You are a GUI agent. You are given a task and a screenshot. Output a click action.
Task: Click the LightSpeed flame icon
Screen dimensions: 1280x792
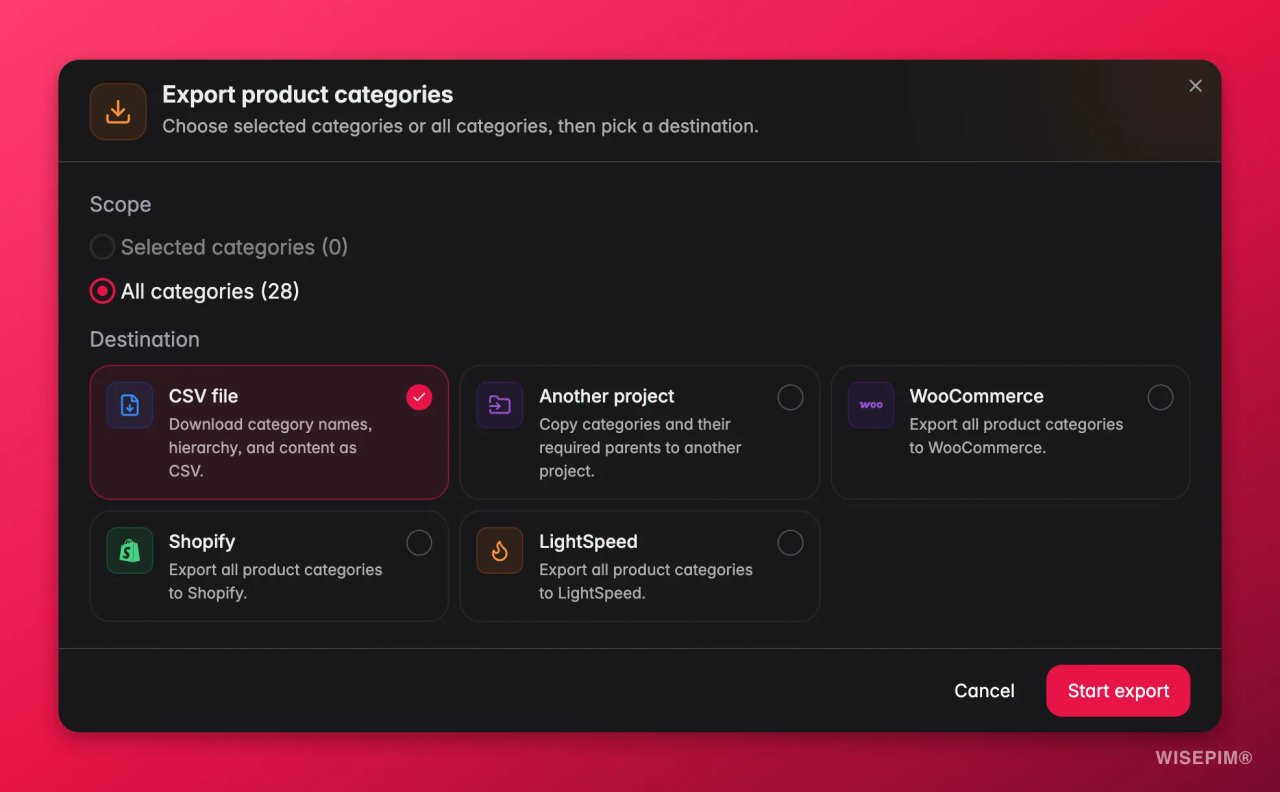point(500,550)
